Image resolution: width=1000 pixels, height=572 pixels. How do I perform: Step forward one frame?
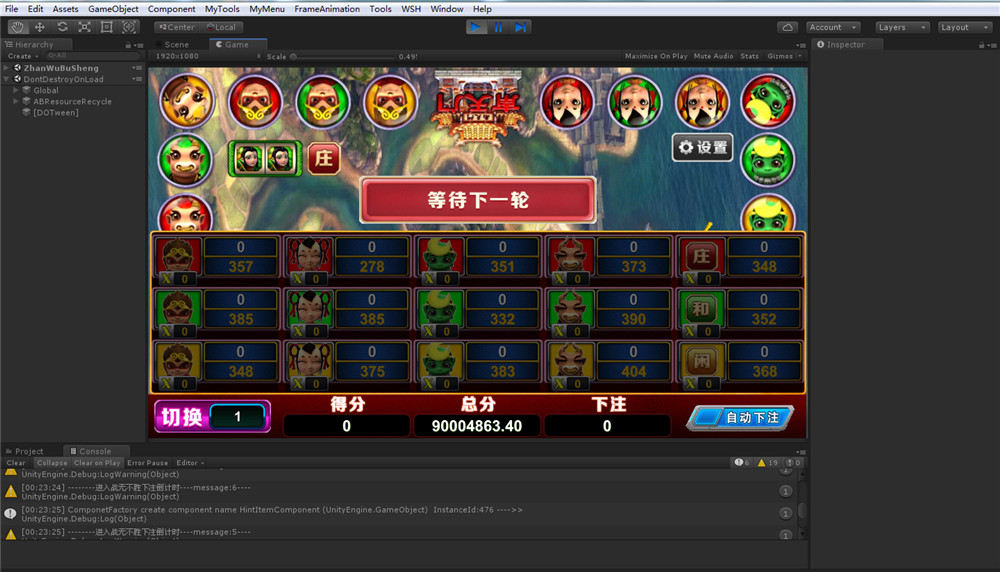coord(521,27)
